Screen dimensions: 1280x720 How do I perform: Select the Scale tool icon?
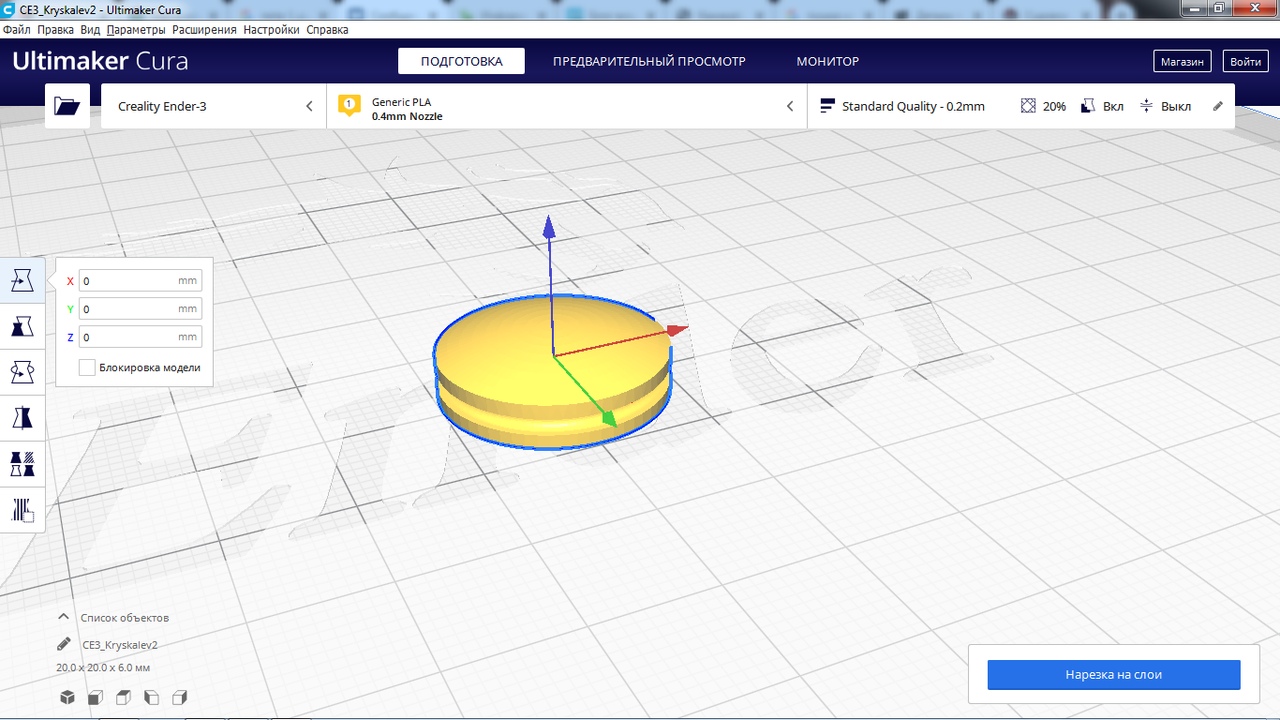(x=22, y=326)
